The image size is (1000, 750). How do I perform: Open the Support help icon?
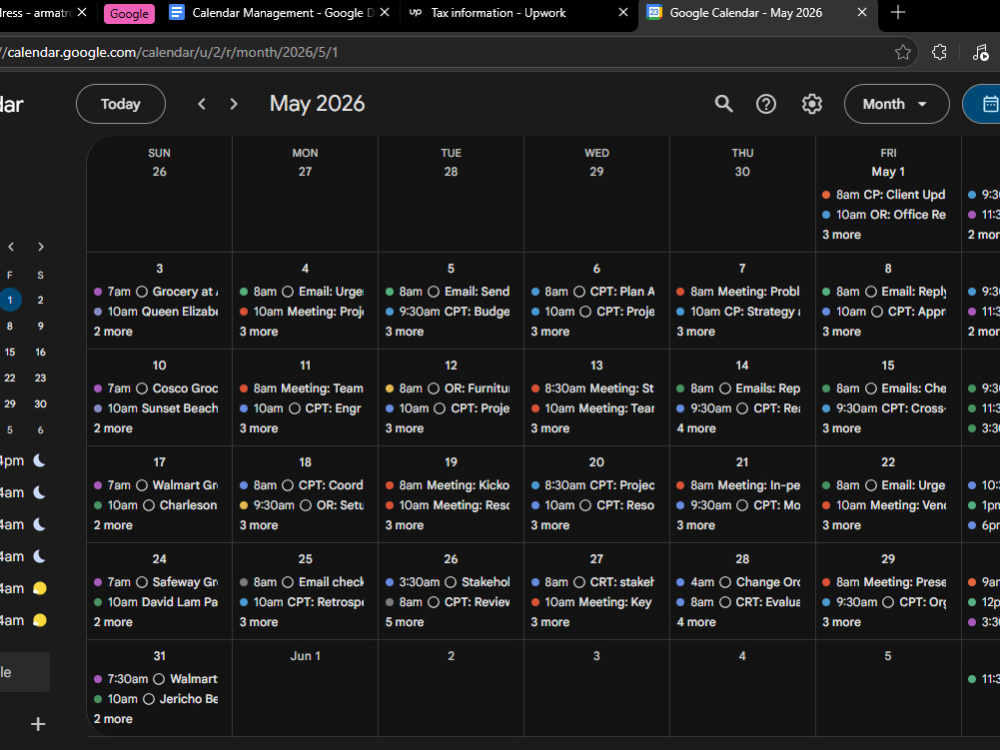pyautogui.click(x=766, y=104)
